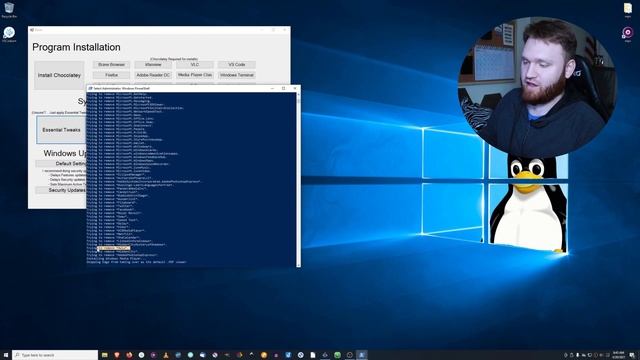The image size is (640, 360).
Task: Click the active PowerShell taskbar icon
Action: pyautogui.click(x=362, y=355)
